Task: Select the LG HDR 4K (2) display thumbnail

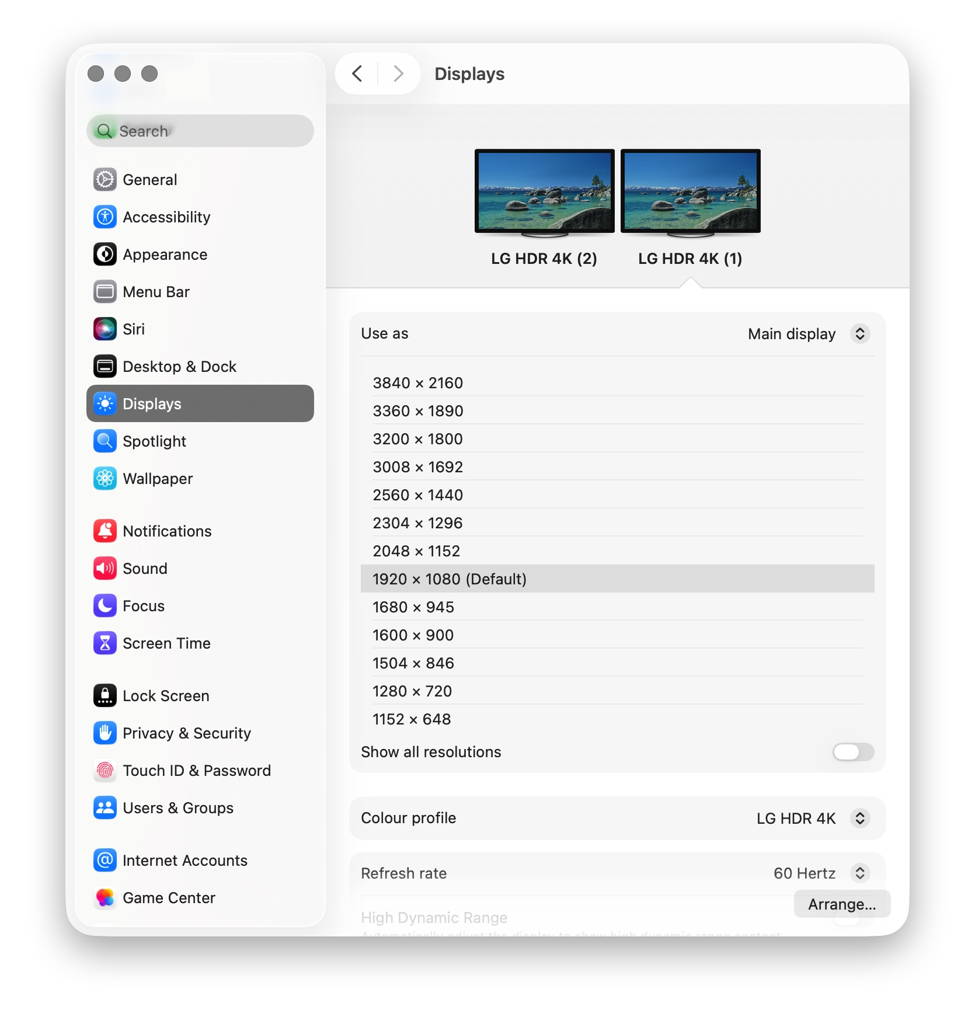Action: point(544,191)
